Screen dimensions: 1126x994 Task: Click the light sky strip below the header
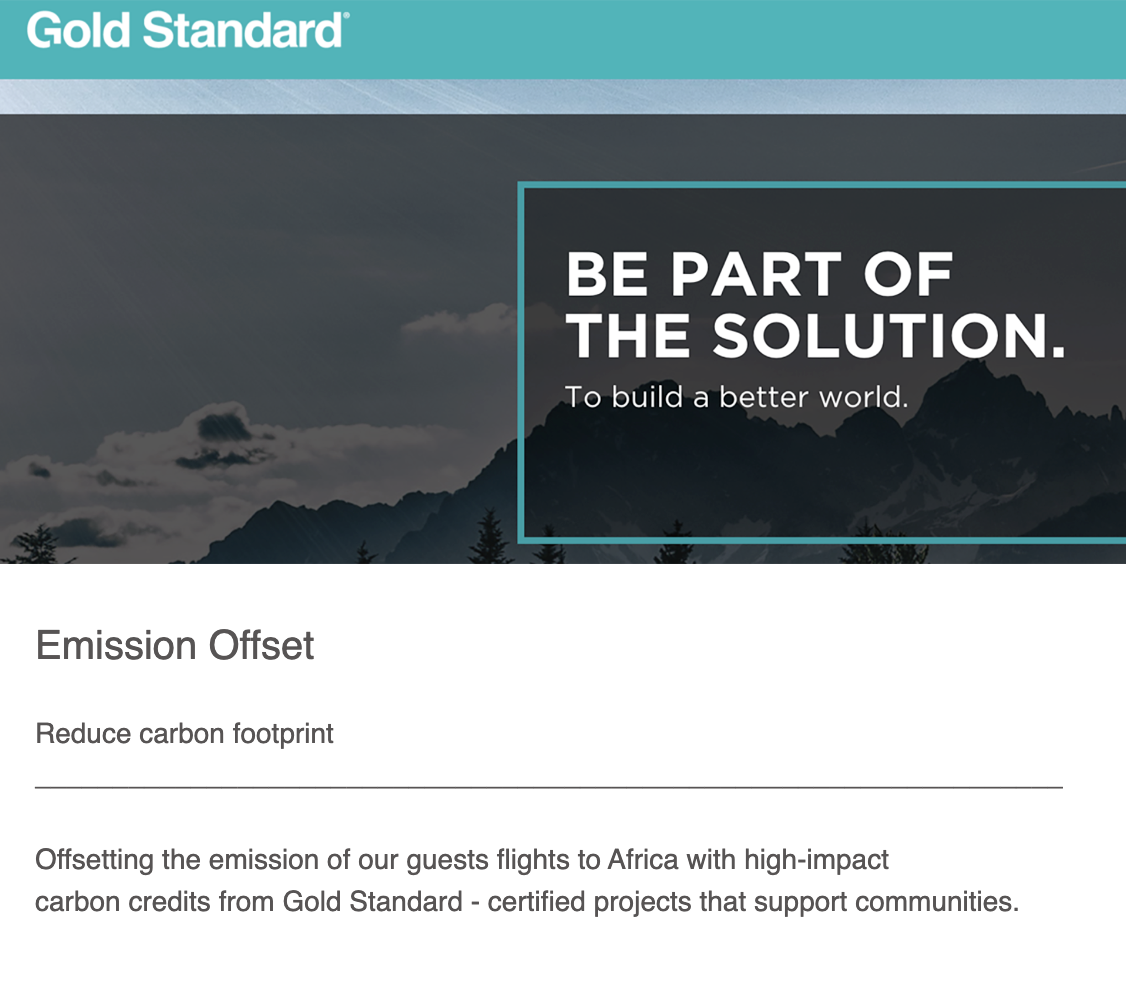pos(563,96)
